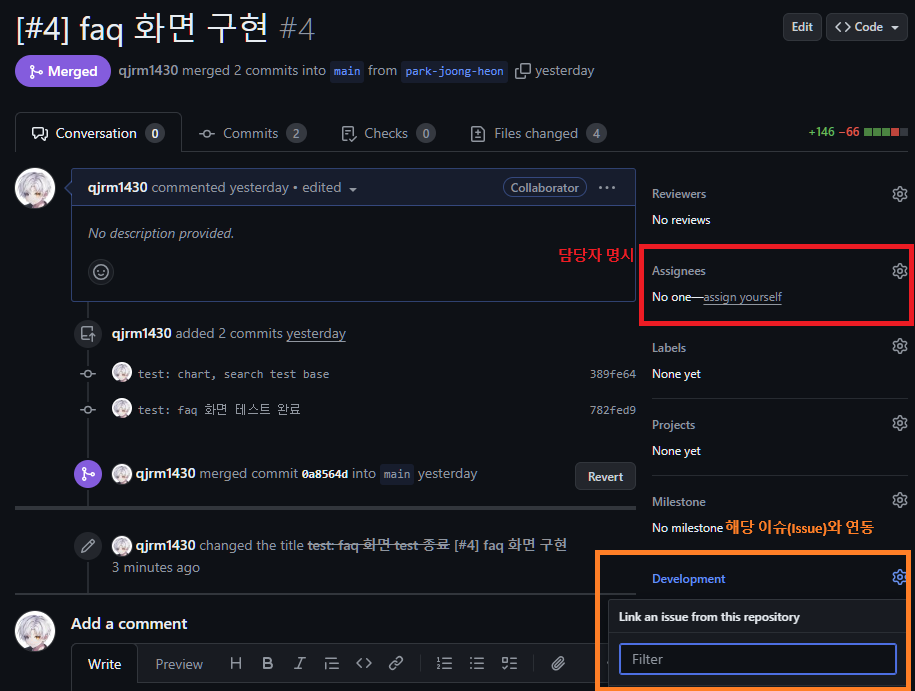
Task: Select the Write tab in comment editor
Action: point(104,664)
